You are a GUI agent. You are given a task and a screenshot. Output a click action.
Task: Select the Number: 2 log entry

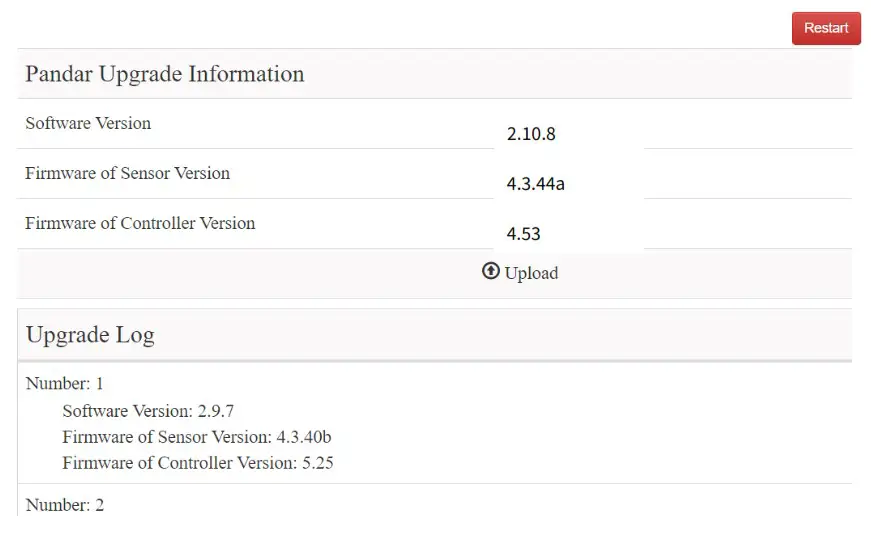click(x=64, y=505)
